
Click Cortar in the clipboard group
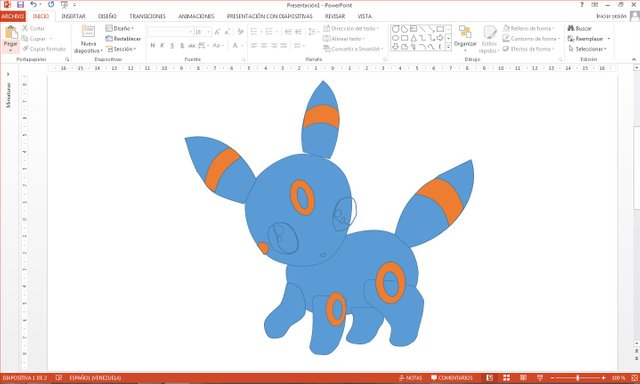click(33, 28)
